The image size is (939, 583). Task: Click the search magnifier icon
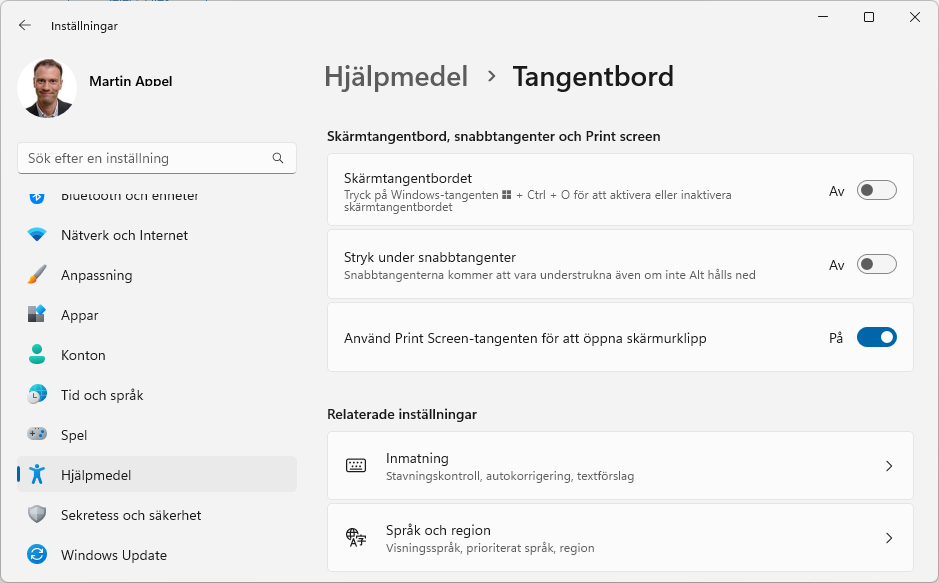coord(278,158)
